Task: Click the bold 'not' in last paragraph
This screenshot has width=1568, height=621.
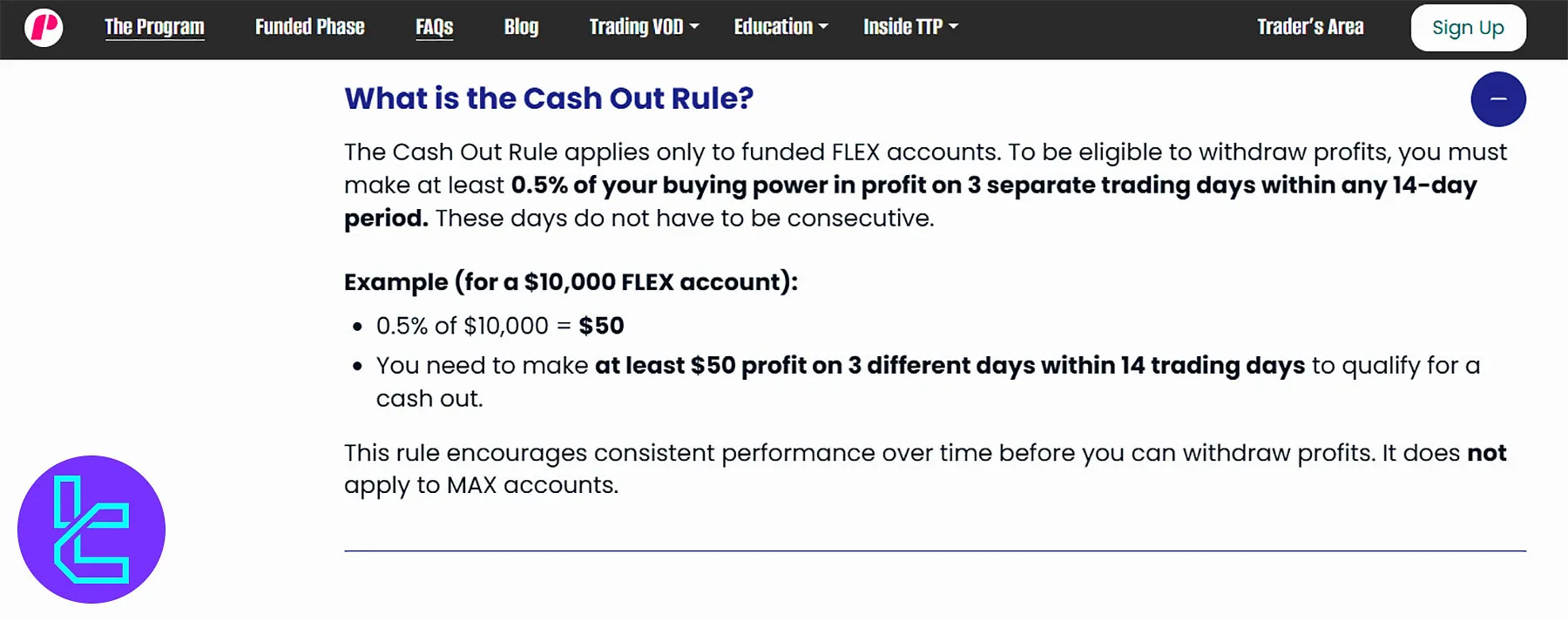Action: (x=1486, y=453)
